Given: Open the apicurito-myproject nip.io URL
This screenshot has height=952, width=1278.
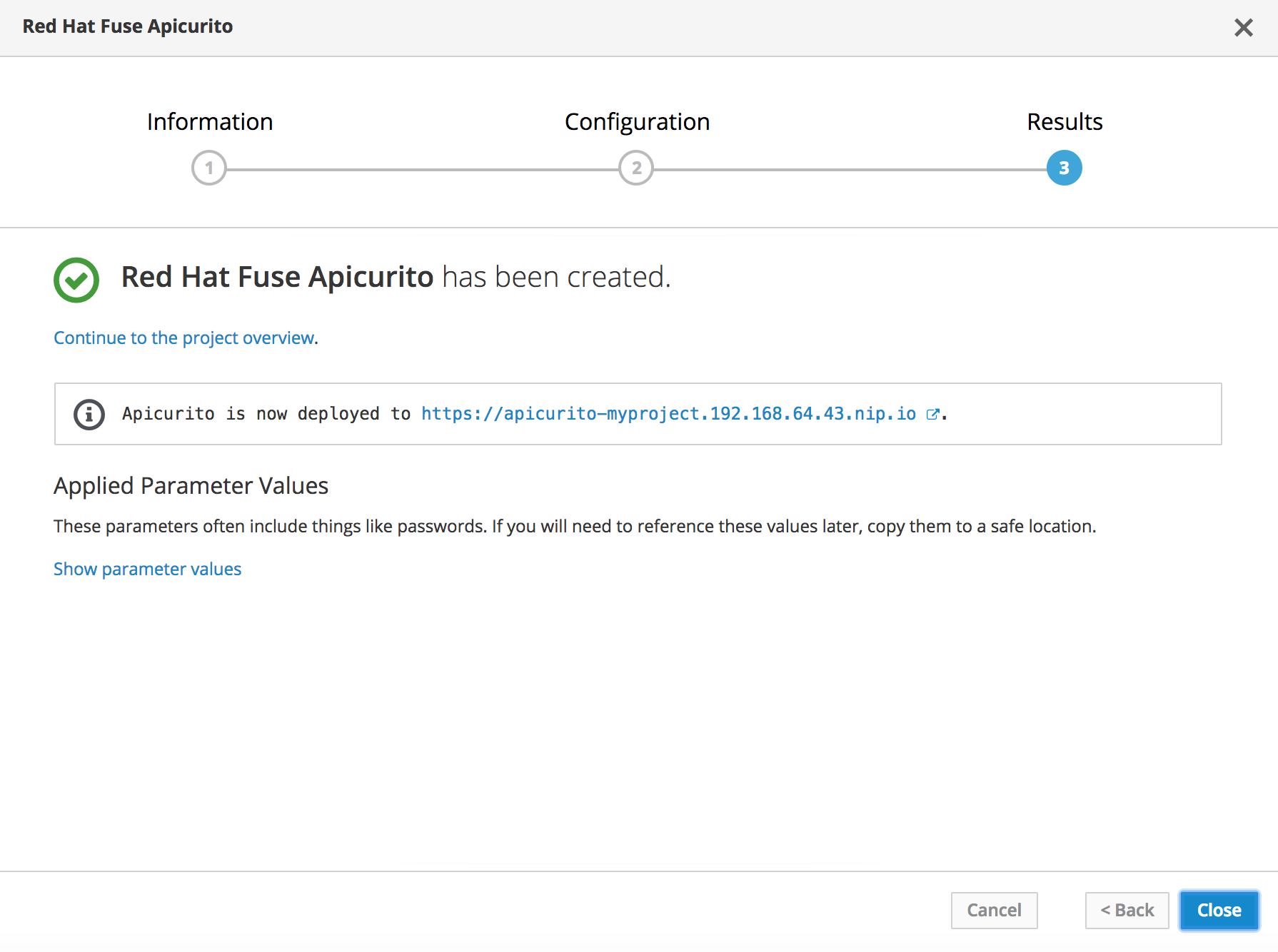Looking at the screenshot, I should tap(668, 414).
